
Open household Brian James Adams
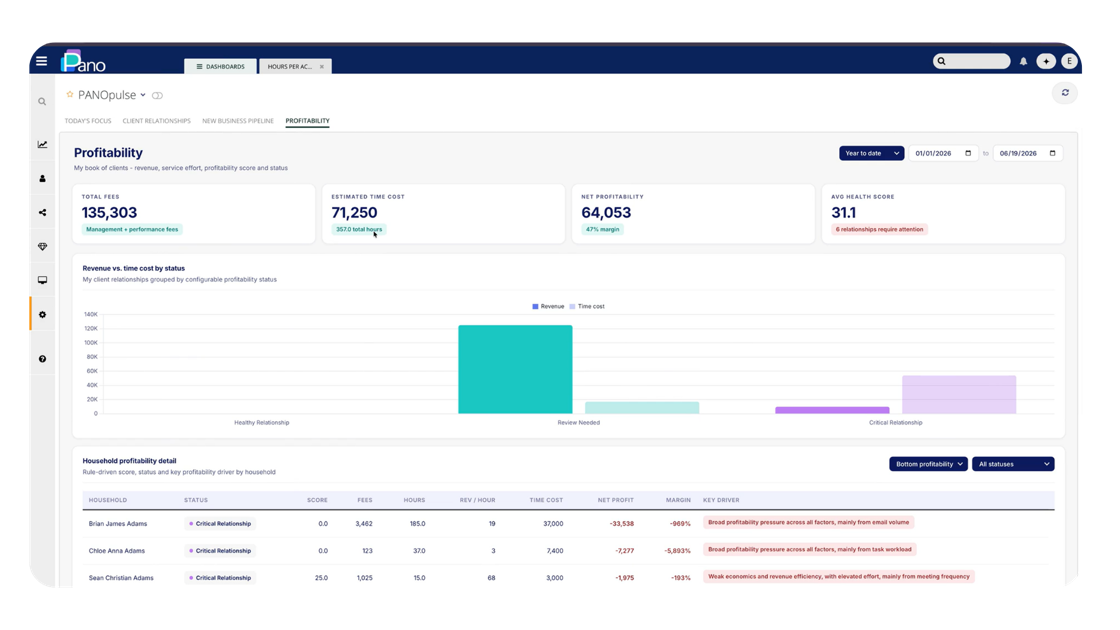click(118, 524)
